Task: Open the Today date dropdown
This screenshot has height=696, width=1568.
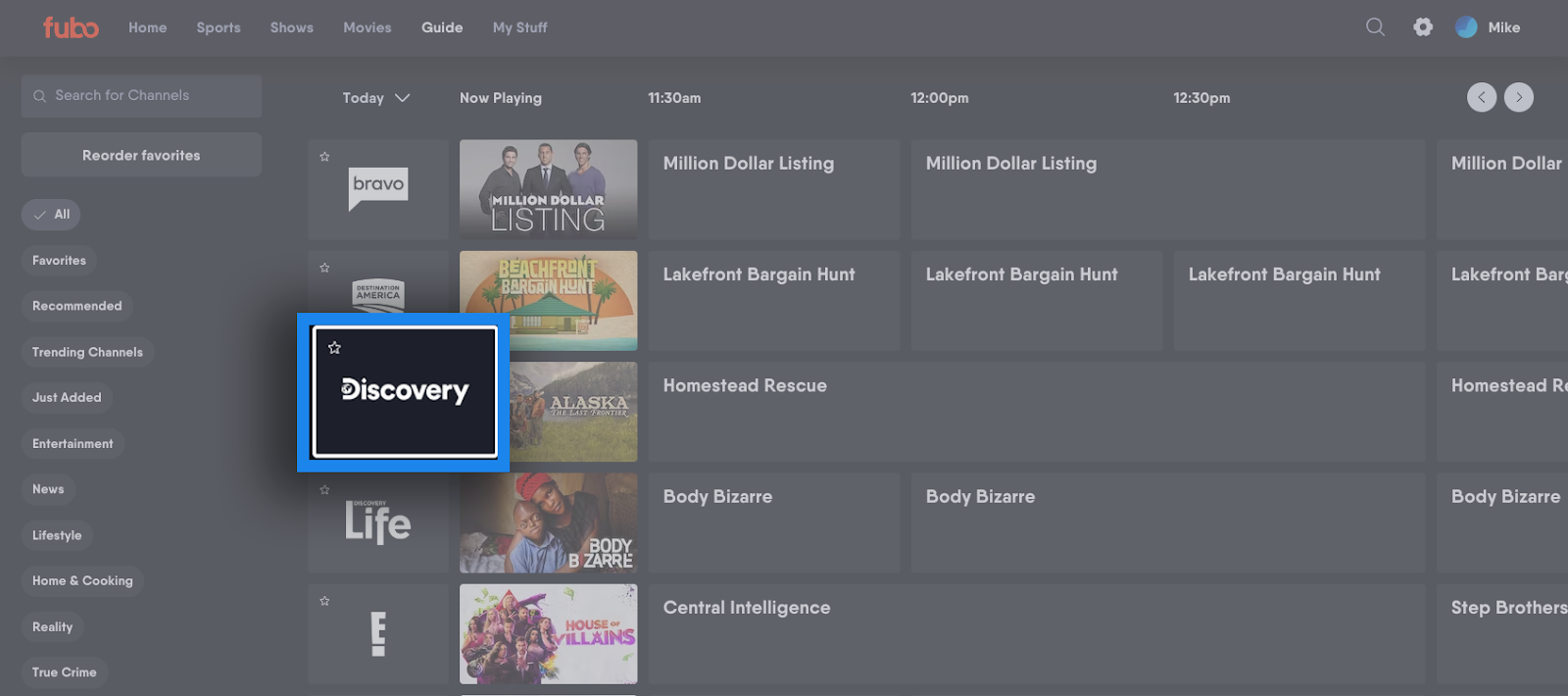Action: tap(376, 98)
